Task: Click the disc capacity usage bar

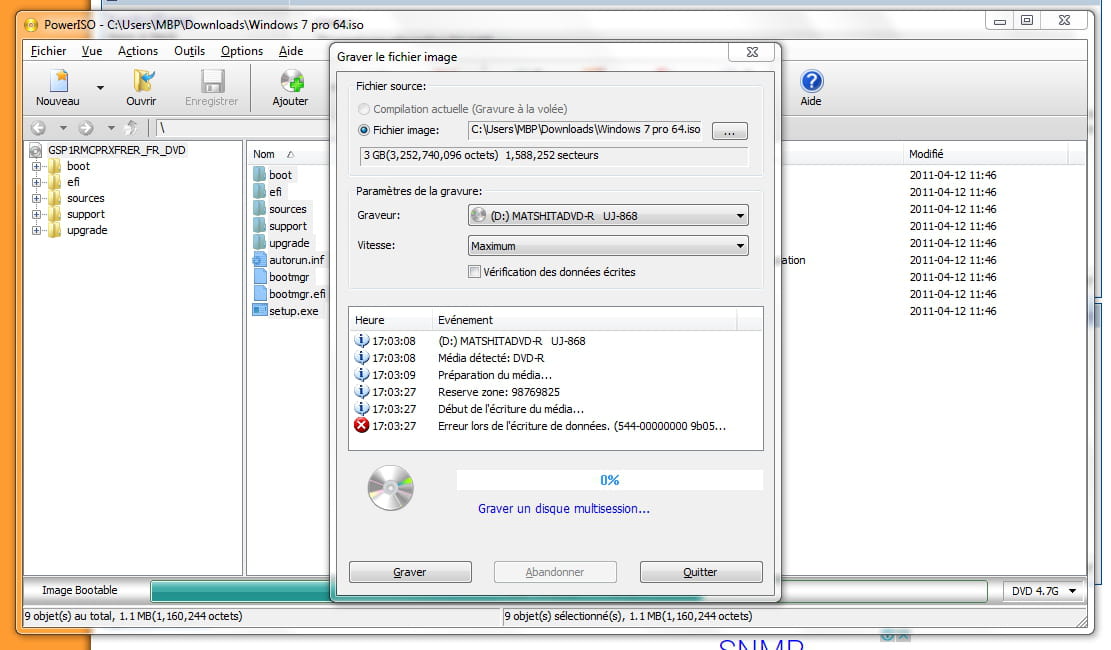Action: 568,591
